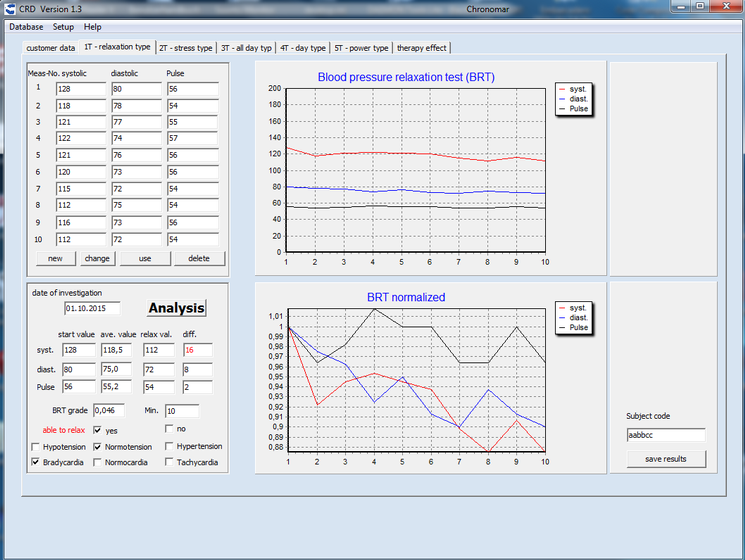Click the Subject code input field
This screenshot has height=560, width=745.
pos(666,435)
